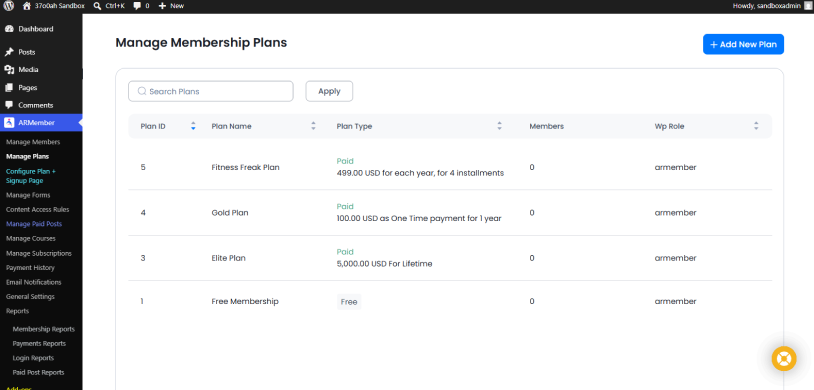Open Manage Subscriptions
Screen dimensions: 814x390
click(x=39, y=253)
